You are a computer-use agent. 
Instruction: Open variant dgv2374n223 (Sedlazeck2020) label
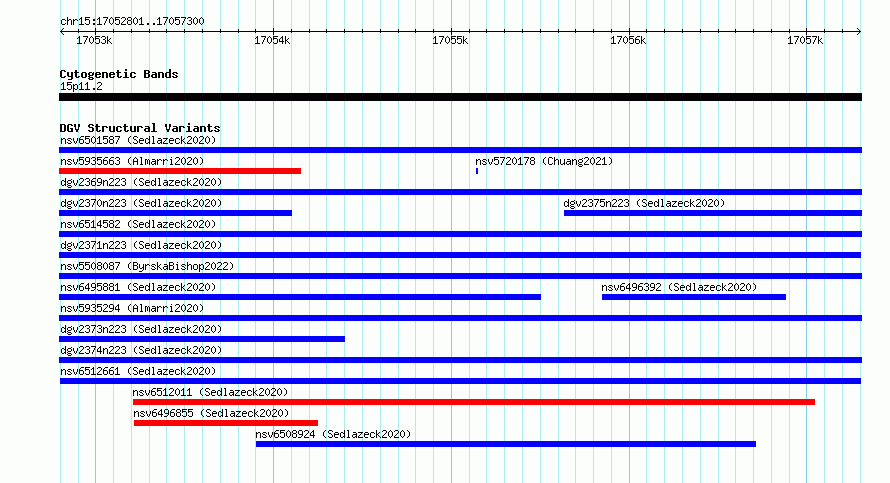pyautogui.click(x=141, y=350)
